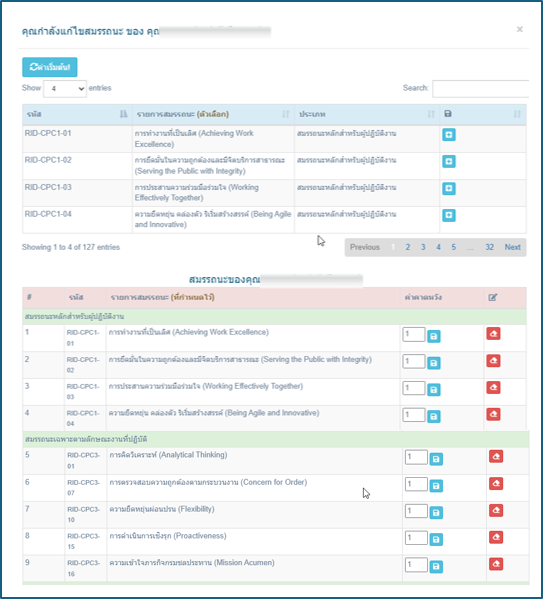
Task: Click expected value field for Mission Acumen
Action: click(x=416, y=564)
